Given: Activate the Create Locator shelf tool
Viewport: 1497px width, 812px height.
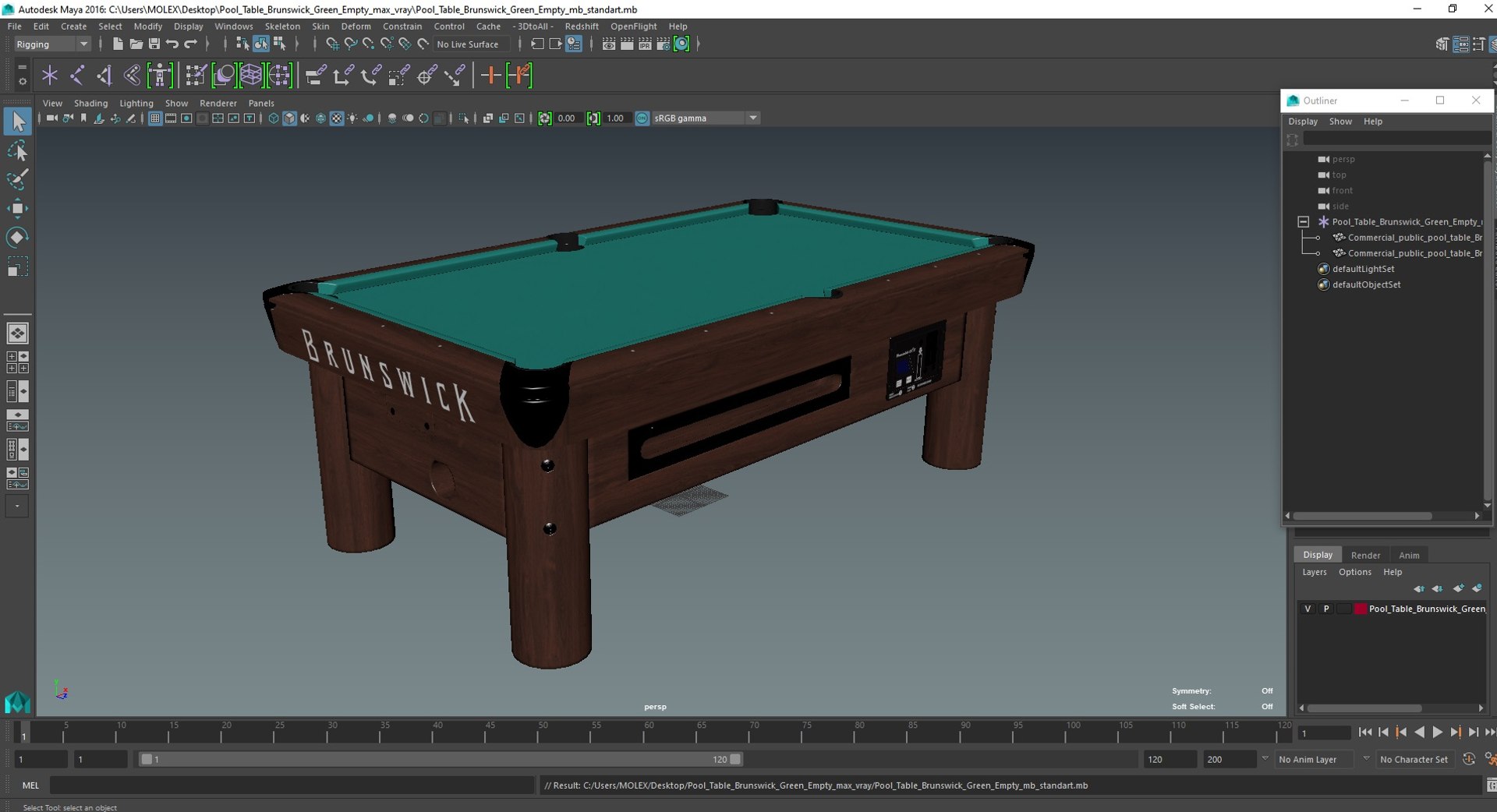Looking at the screenshot, I should 50,76.
